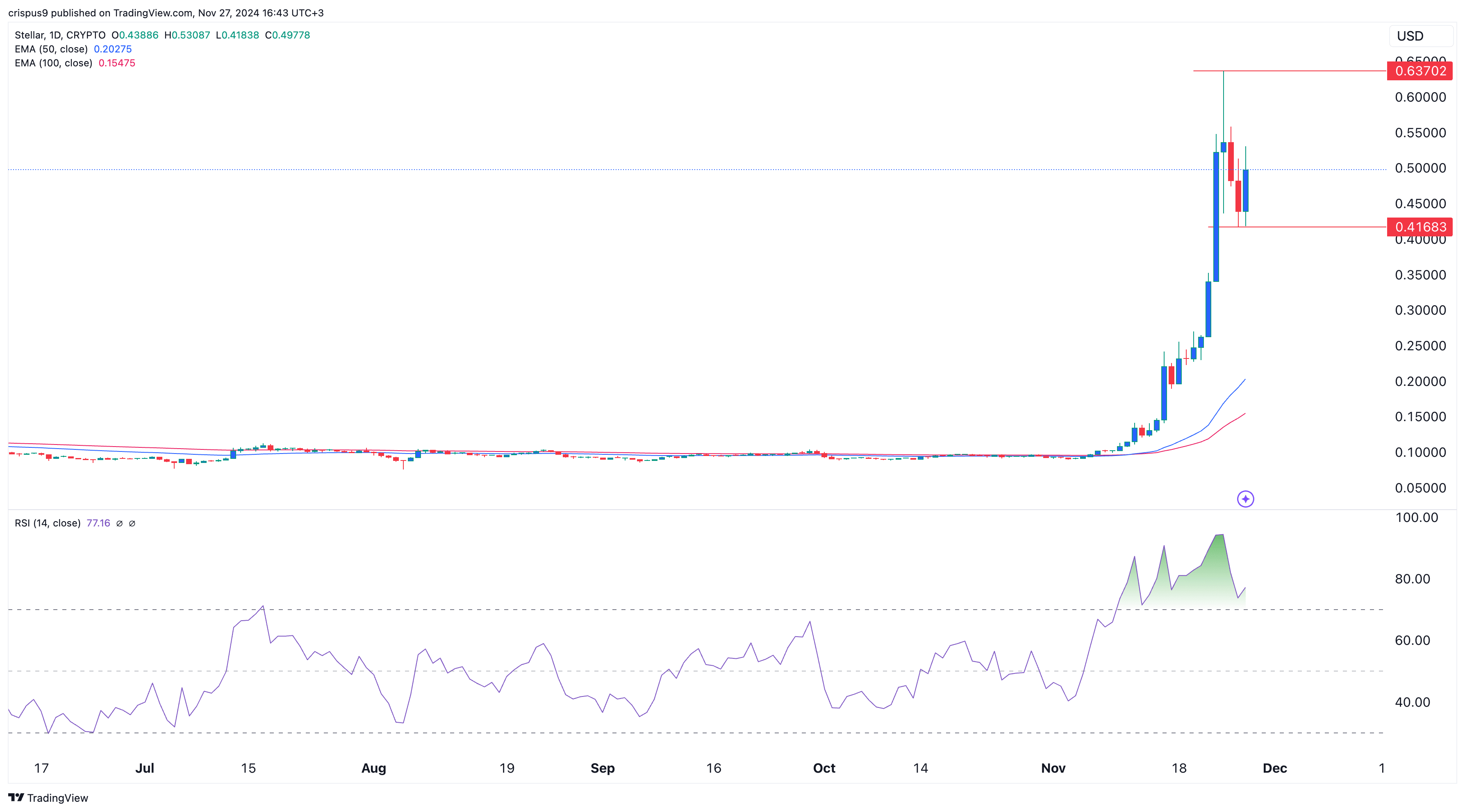1465x812 pixels.
Task: Click the red 0.63702 price label
Action: tap(1420, 71)
